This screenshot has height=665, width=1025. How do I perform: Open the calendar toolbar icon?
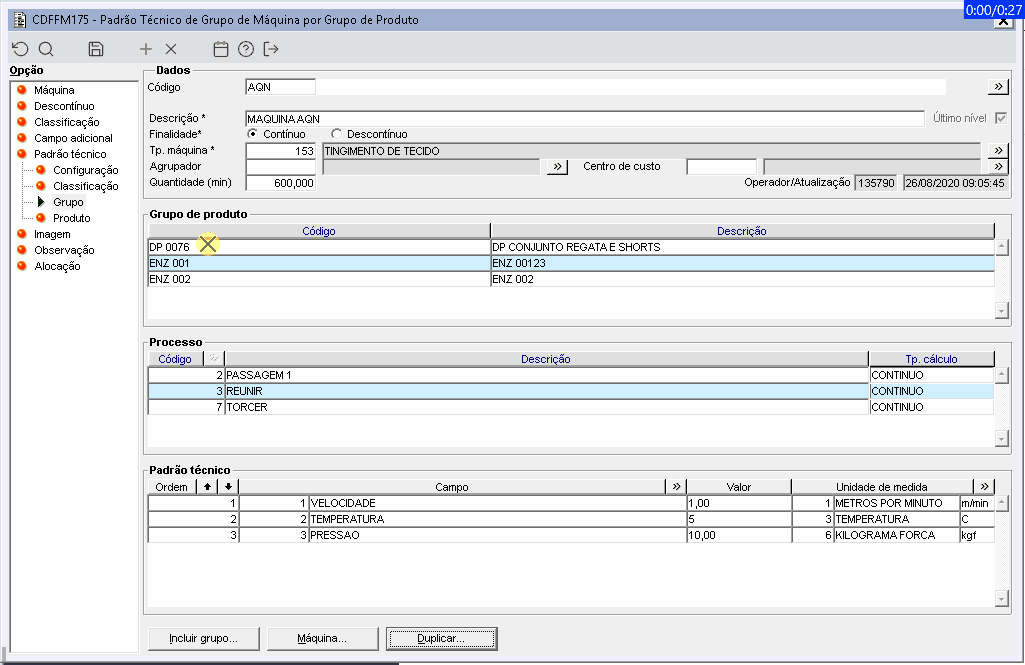(221, 49)
